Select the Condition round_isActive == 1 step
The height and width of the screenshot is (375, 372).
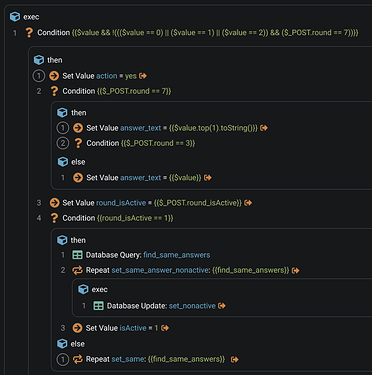coord(111,218)
